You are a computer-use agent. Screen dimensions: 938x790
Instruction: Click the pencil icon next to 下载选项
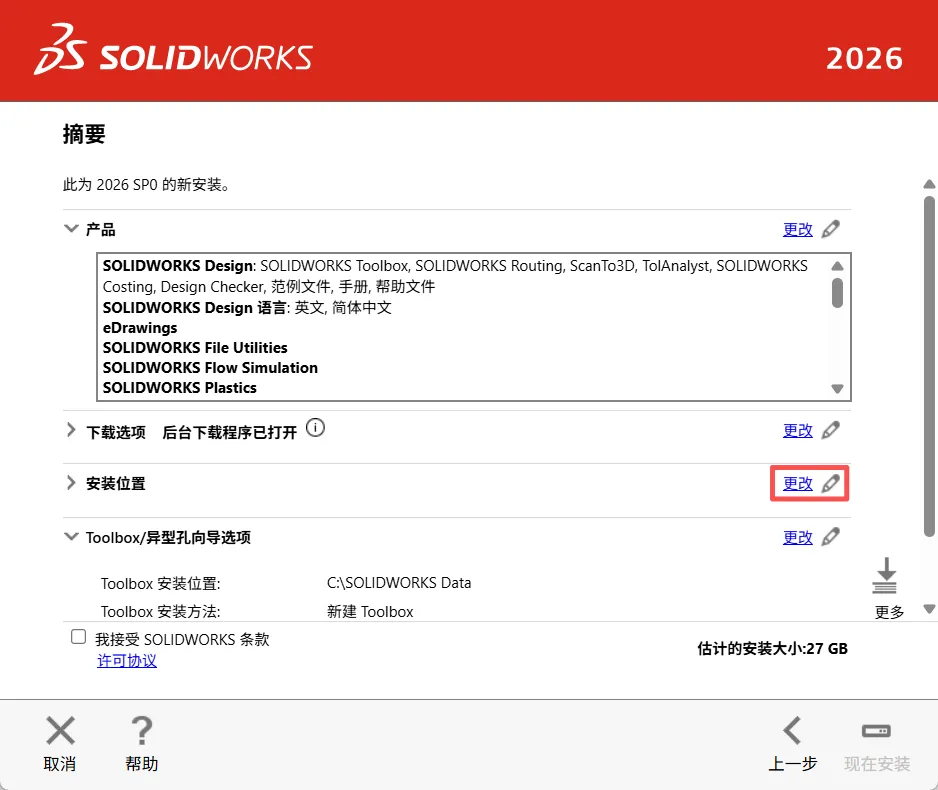click(x=830, y=430)
